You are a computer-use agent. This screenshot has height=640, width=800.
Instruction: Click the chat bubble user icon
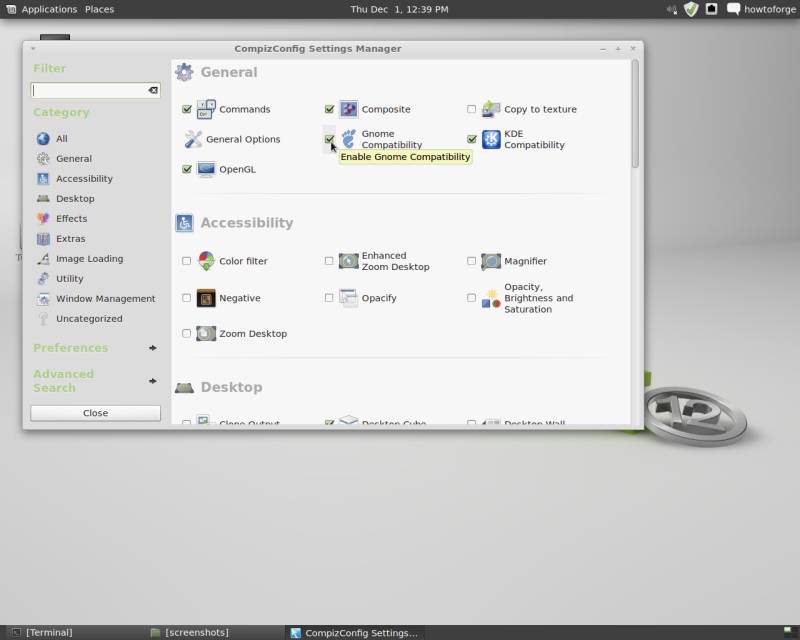pos(733,9)
